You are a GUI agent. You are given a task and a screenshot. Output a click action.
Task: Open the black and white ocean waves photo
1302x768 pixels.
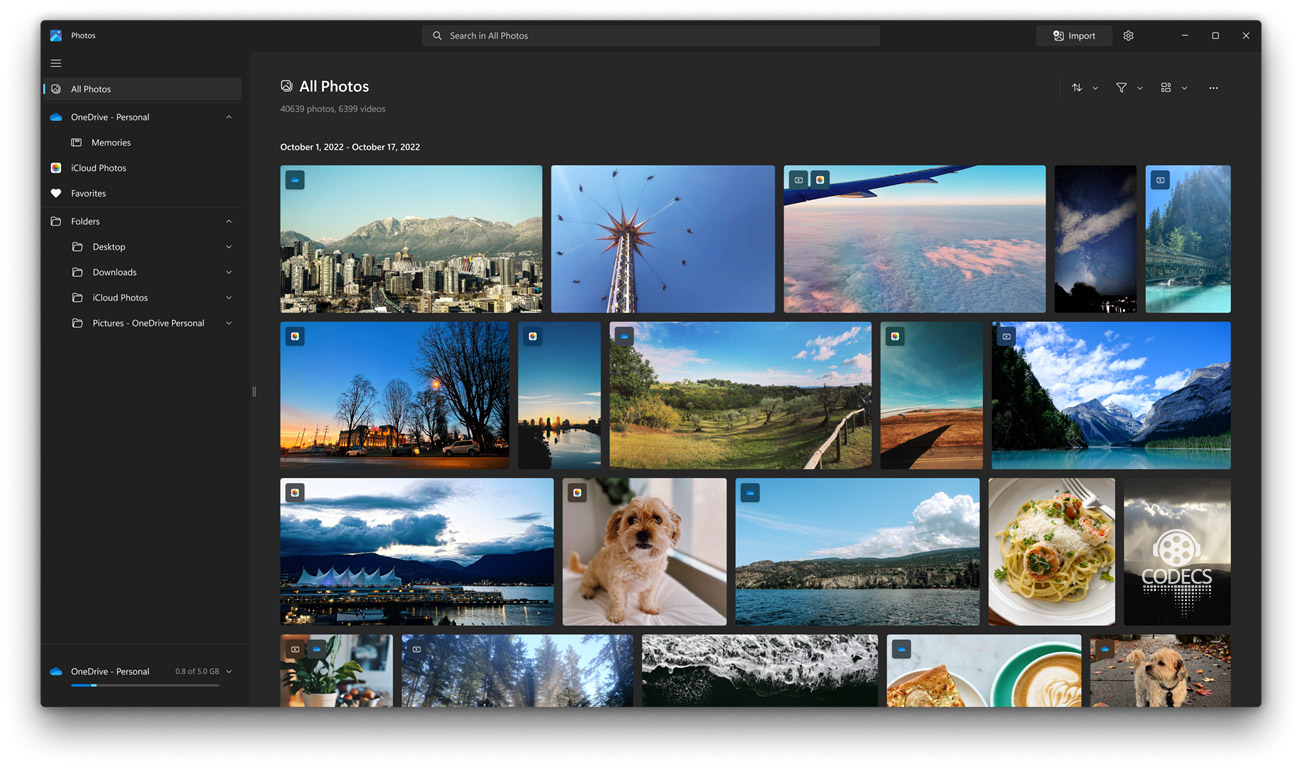[x=760, y=670]
